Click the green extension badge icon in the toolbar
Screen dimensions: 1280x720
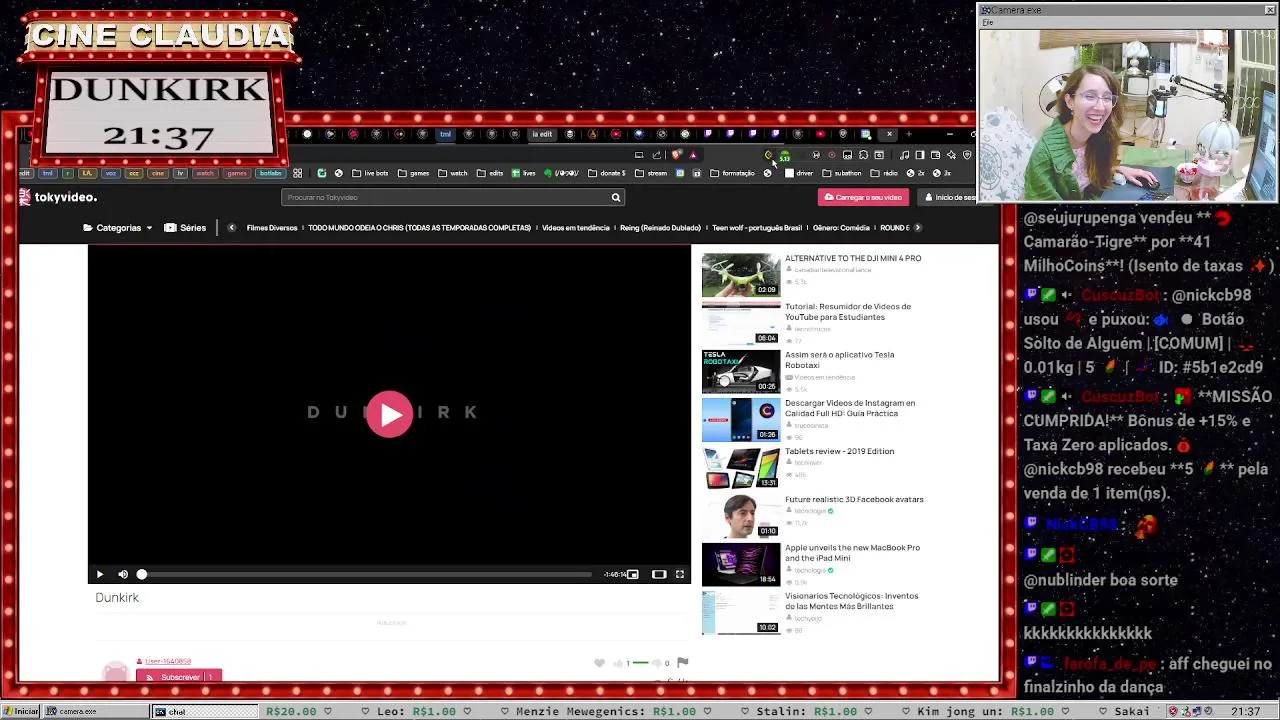785,156
